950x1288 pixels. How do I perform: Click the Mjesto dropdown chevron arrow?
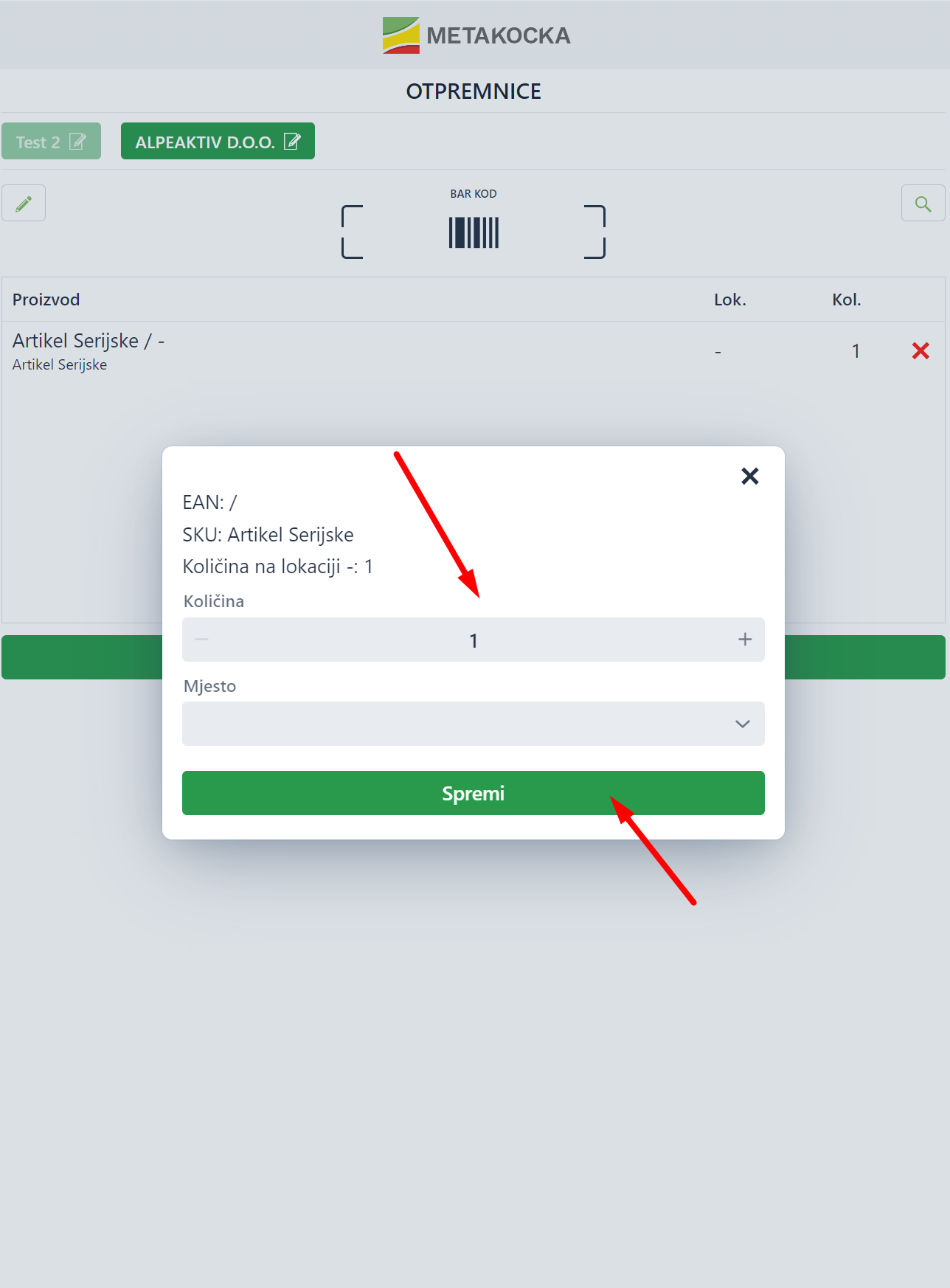743,724
